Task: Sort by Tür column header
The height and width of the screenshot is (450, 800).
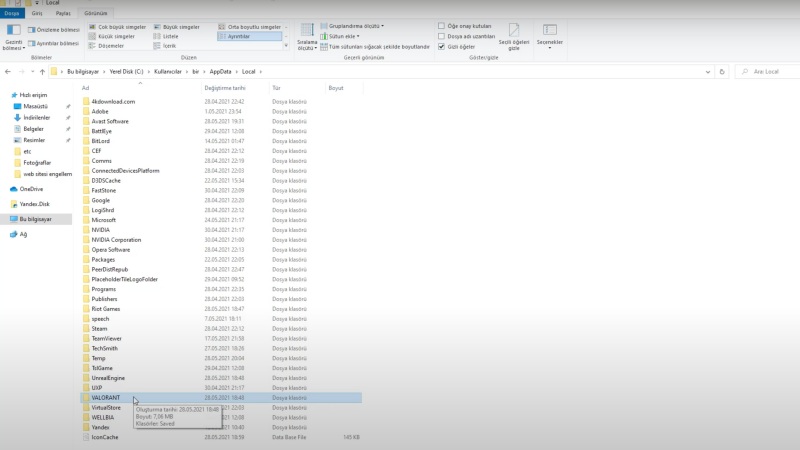Action: click(297, 88)
